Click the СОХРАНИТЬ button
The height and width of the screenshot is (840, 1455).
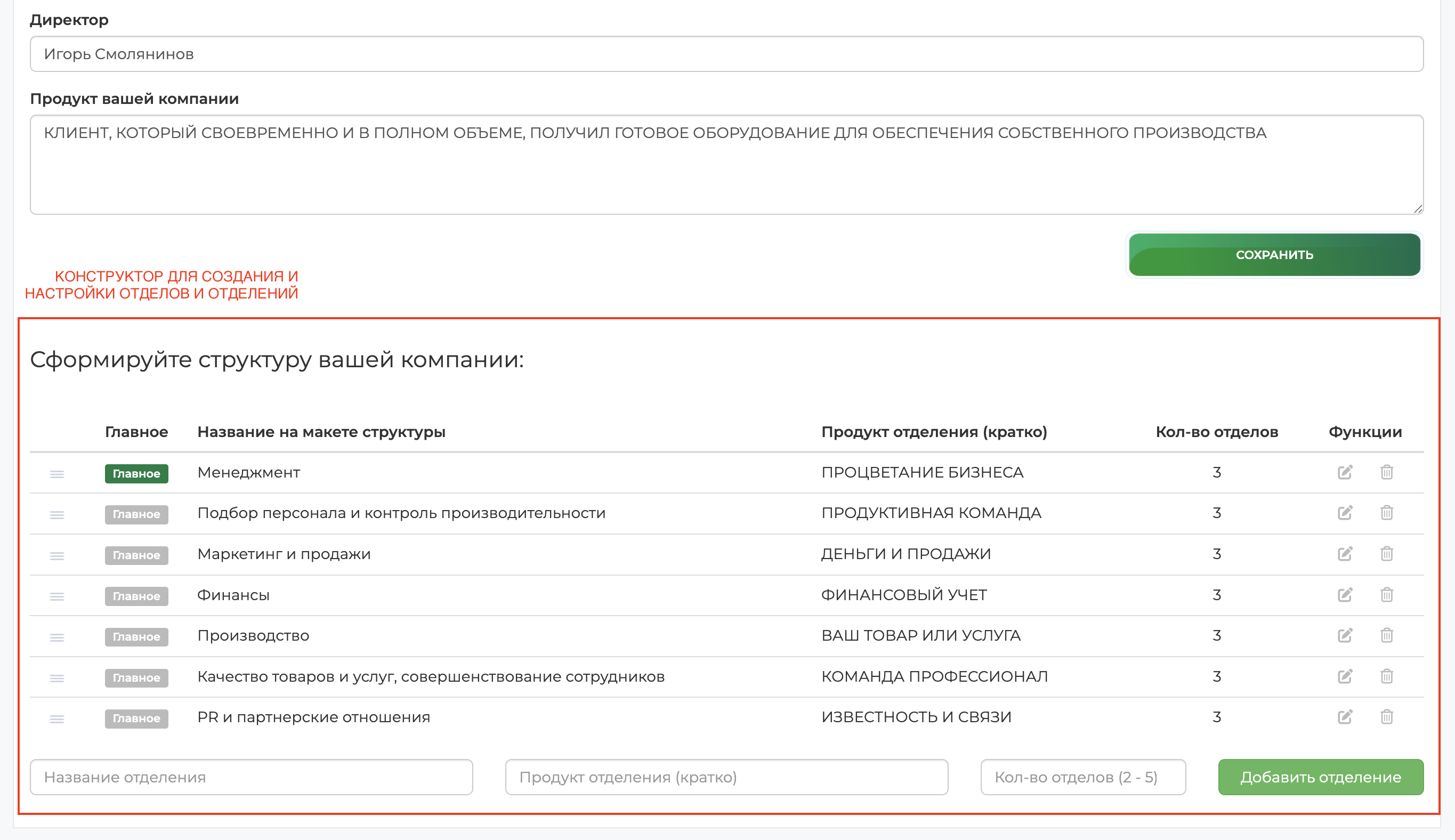[x=1274, y=255]
